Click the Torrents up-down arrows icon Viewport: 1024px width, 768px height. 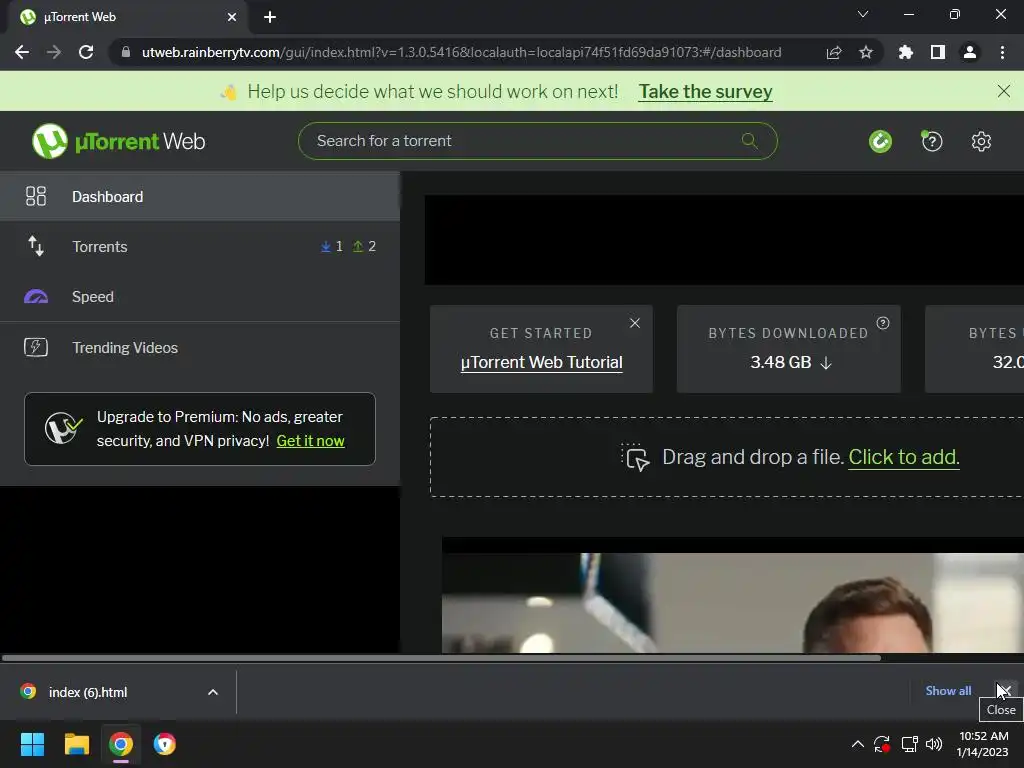tap(36, 246)
